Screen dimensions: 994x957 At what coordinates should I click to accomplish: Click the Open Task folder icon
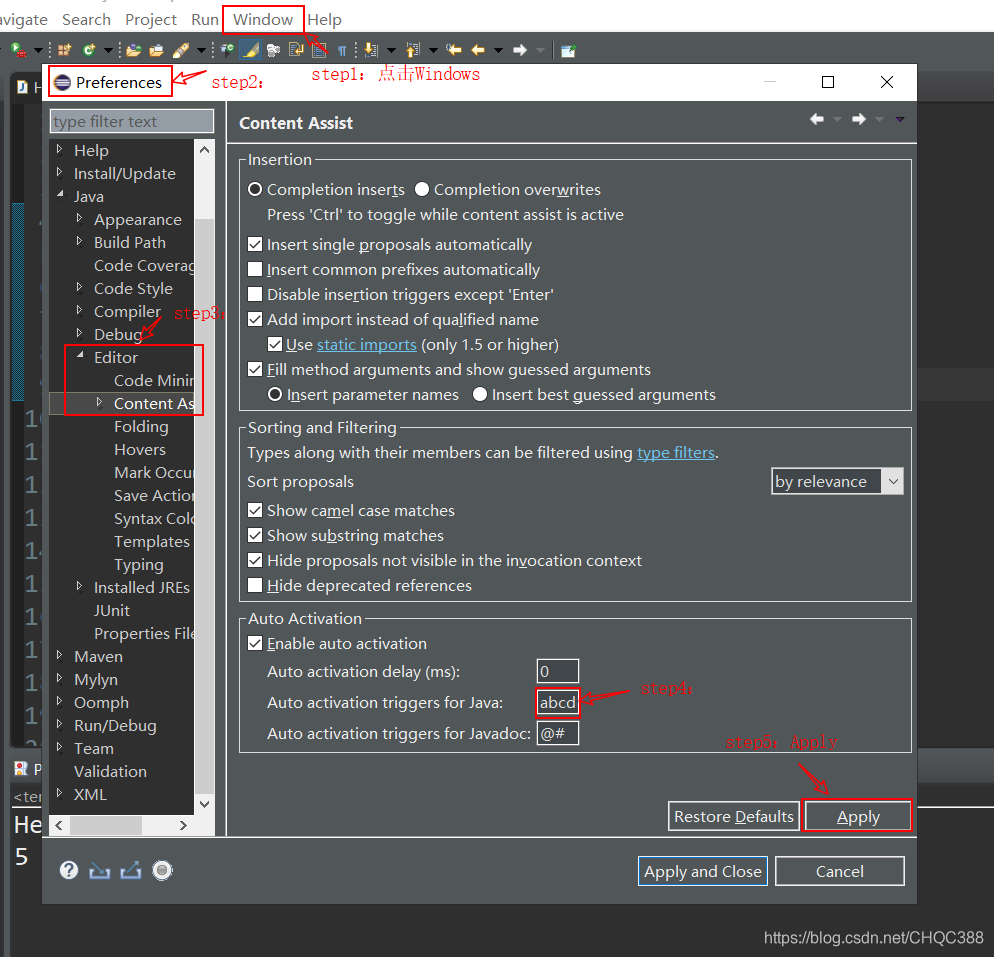click(157, 49)
